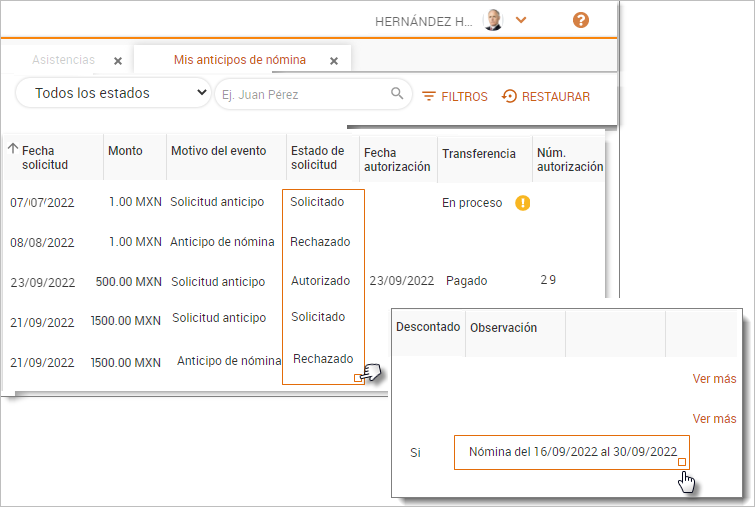The width and height of the screenshot is (755, 507).
Task: Click the RESTAURAR reset button
Action: [x=546, y=97]
